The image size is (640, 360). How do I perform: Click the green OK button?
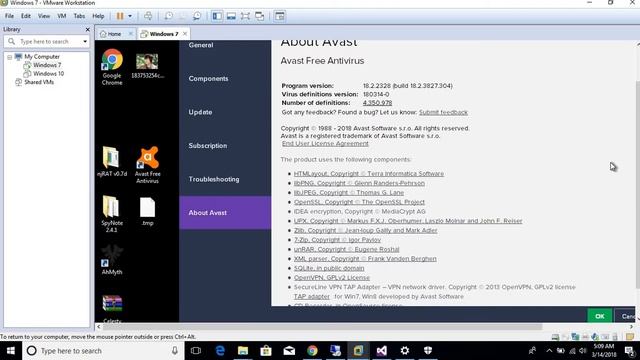pyautogui.click(x=600, y=316)
